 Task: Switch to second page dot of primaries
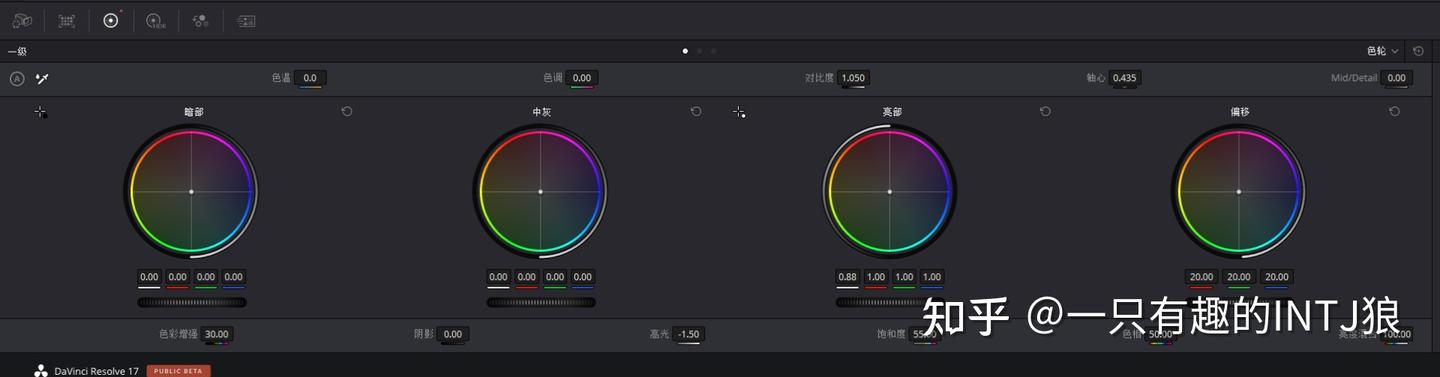[x=699, y=50]
